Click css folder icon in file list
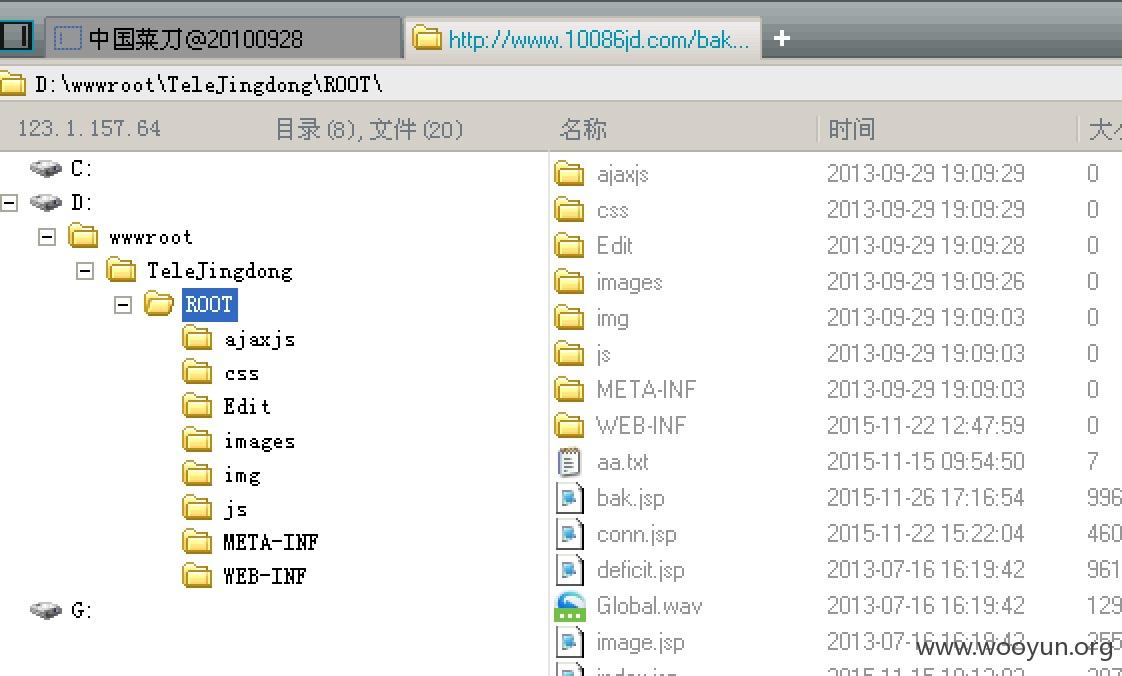Viewport: 1122px width, 676px height. tap(570, 210)
